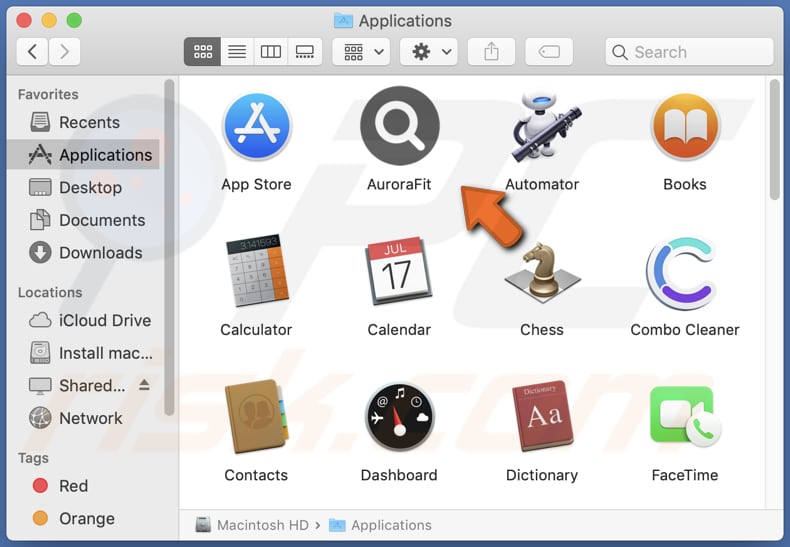Close the Finder window
Screen dimensions: 790x547
(x=24, y=21)
